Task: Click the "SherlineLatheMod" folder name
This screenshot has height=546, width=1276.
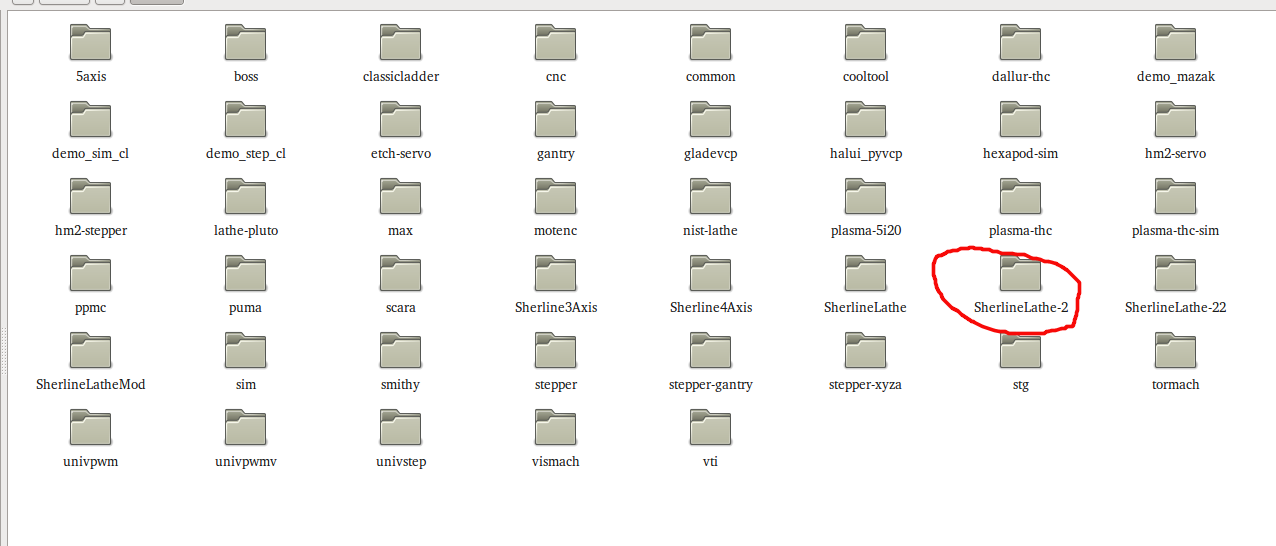Action: (90, 384)
